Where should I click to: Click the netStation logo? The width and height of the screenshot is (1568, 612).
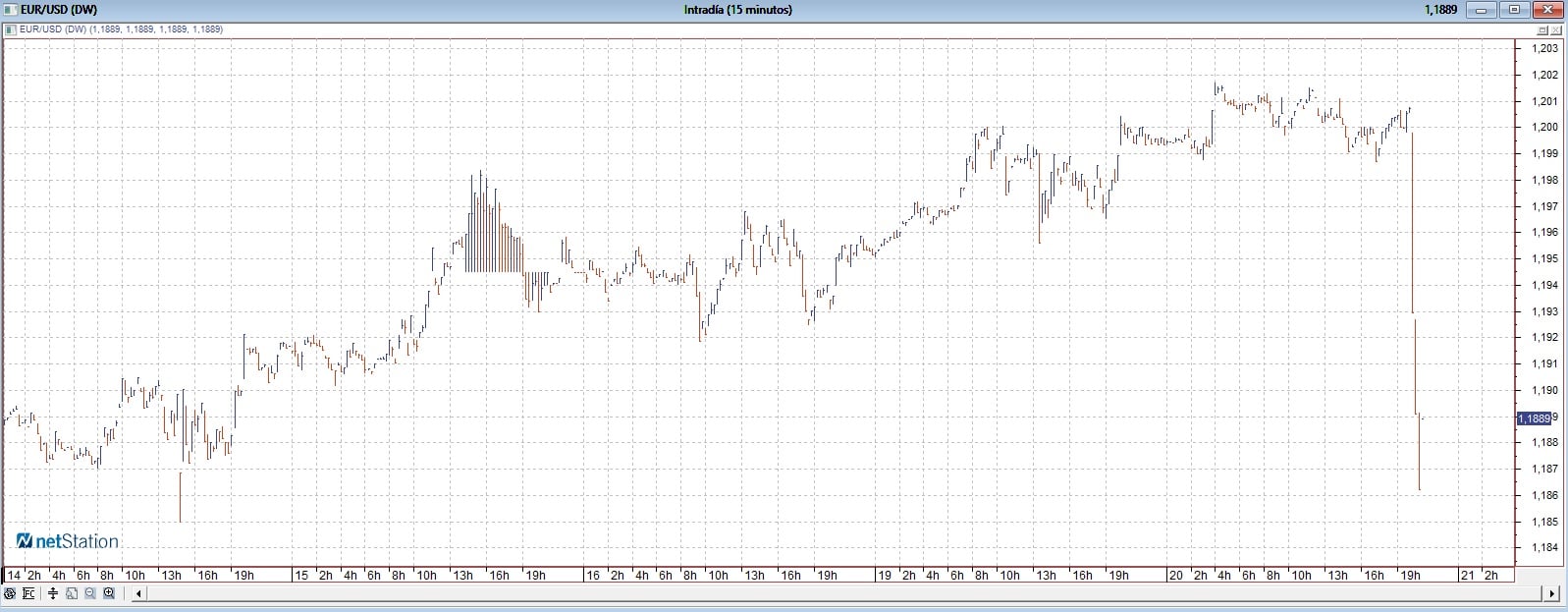point(67,541)
